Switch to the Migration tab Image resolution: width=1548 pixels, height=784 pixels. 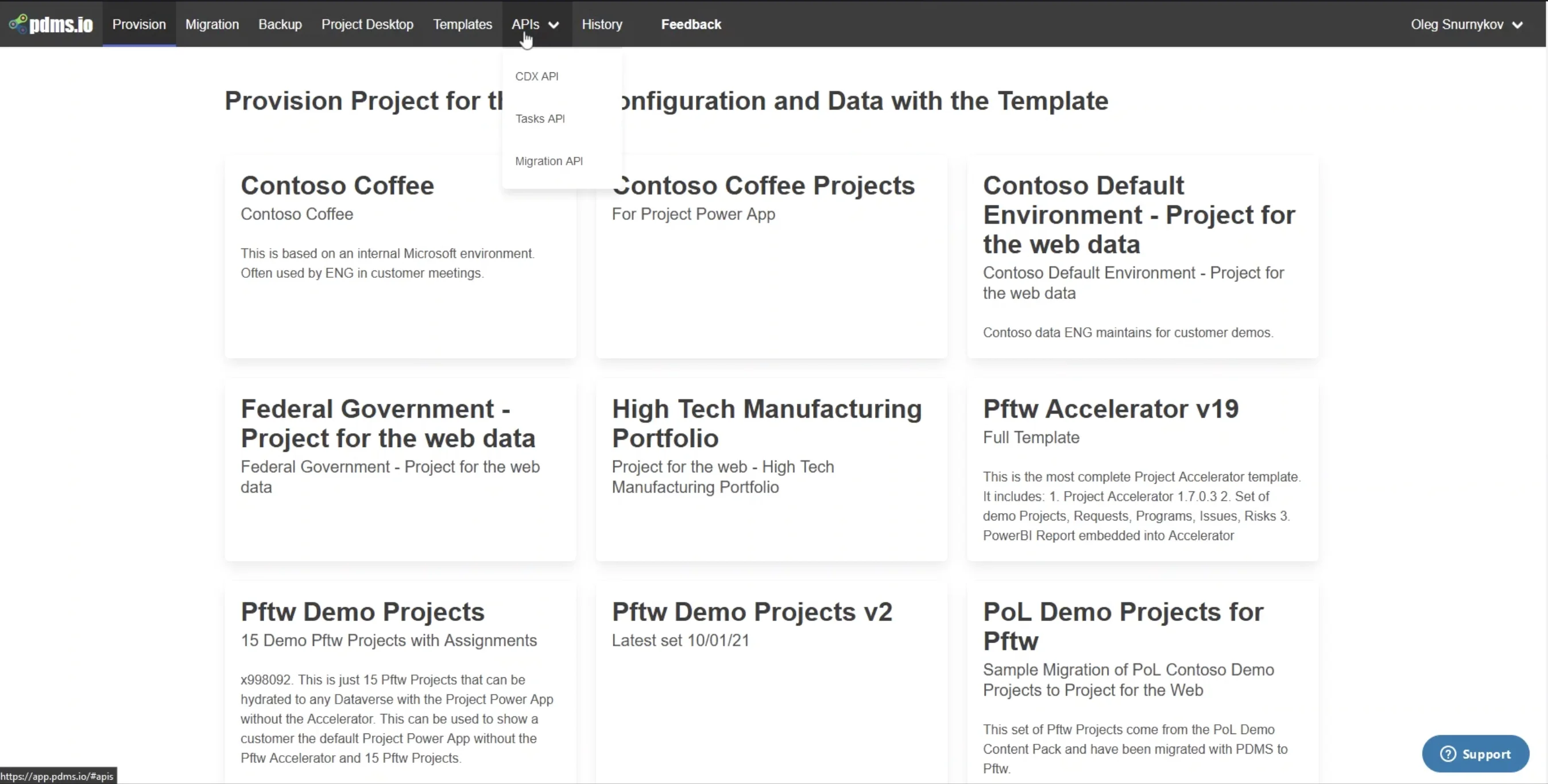211,24
